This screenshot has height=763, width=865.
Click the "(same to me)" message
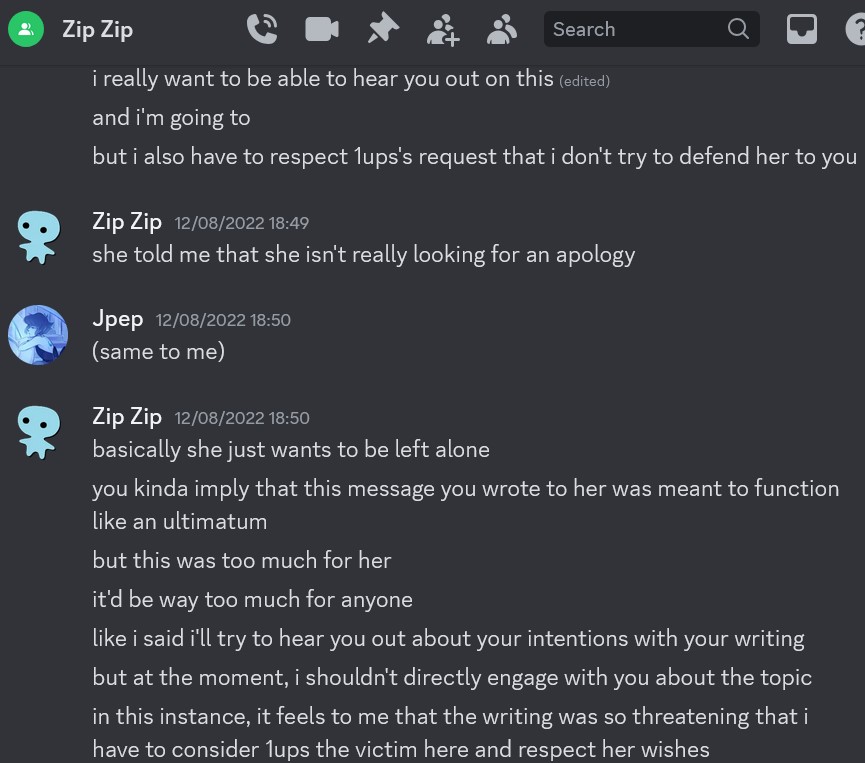point(158,351)
